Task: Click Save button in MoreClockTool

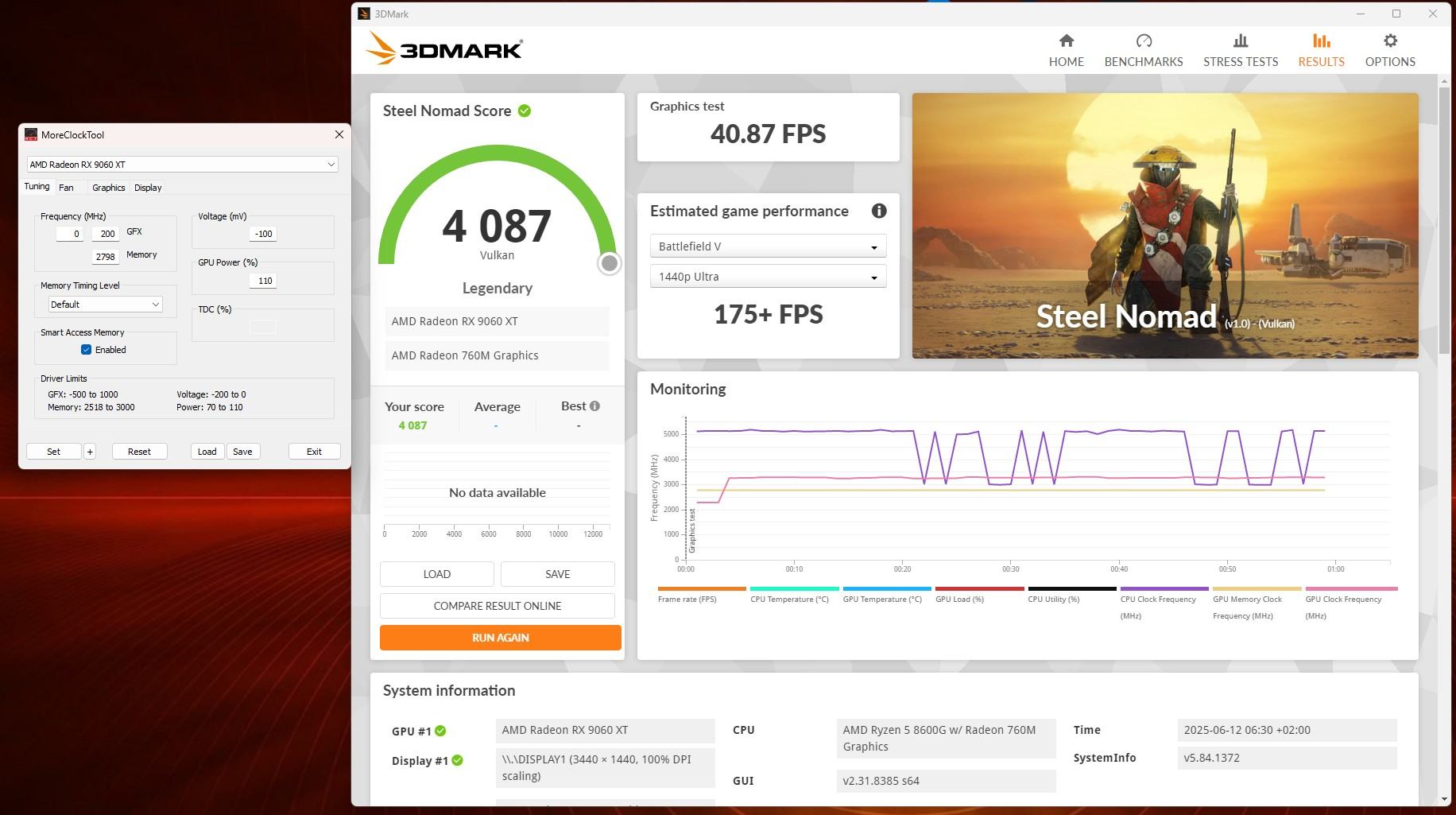Action: [242, 452]
